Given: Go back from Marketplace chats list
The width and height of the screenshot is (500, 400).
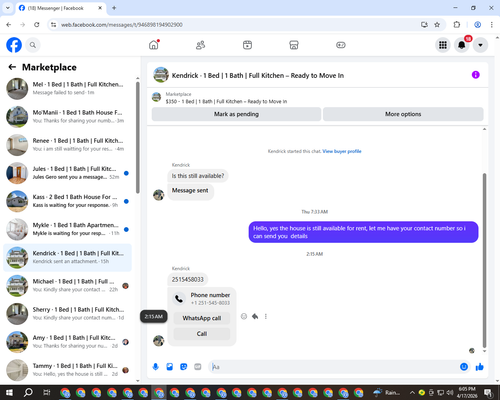Looking at the screenshot, I should point(12,67).
